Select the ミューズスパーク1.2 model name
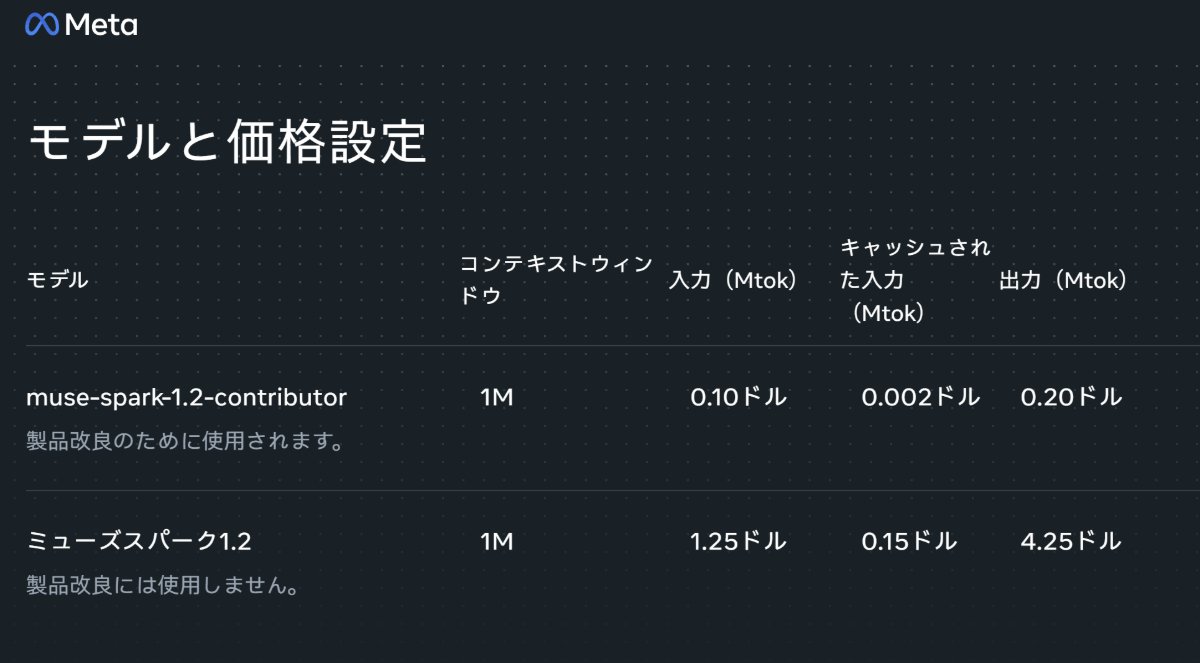This screenshot has width=1200, height=663. click(138, 542)
